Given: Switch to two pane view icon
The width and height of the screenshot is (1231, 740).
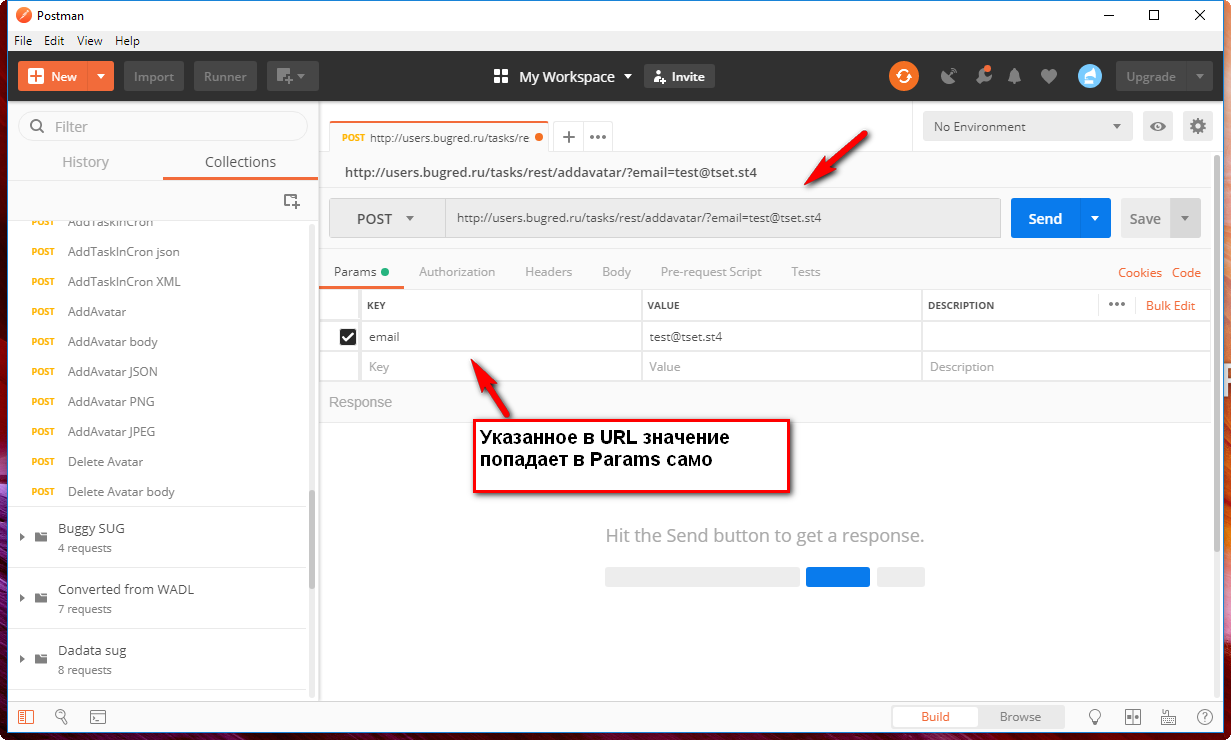Looking at the screenshot, I should tap(1133, 716).
